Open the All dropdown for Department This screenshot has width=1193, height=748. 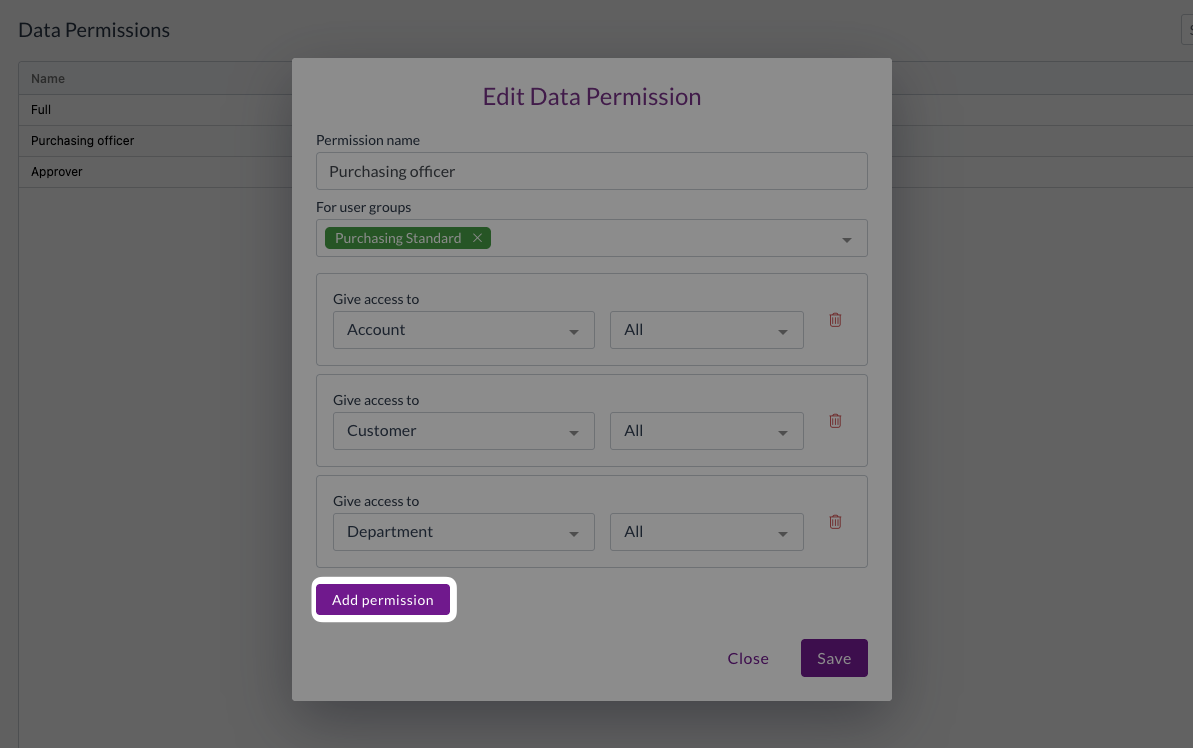[x=706, y=532]
